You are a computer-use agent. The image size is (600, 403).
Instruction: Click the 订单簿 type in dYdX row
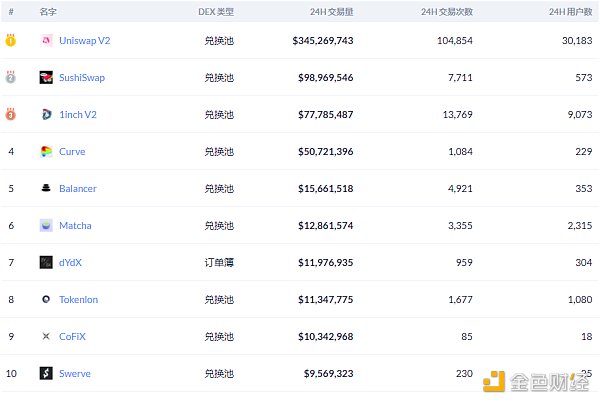point(219,263)
